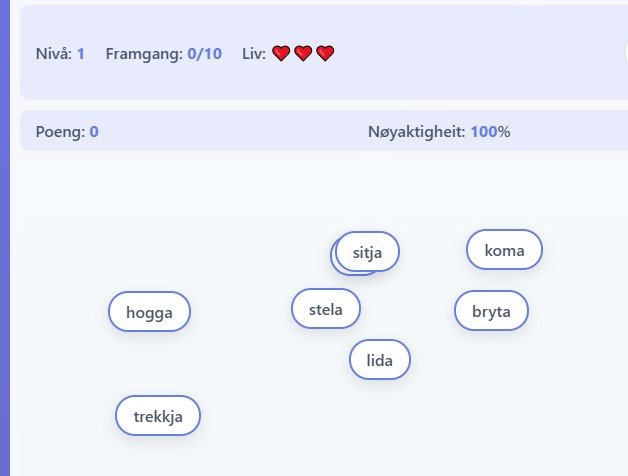The width and height of the screenshot is (628, 476).
Task: Select the 'lida' word bubble
Action: coord(380,360)
